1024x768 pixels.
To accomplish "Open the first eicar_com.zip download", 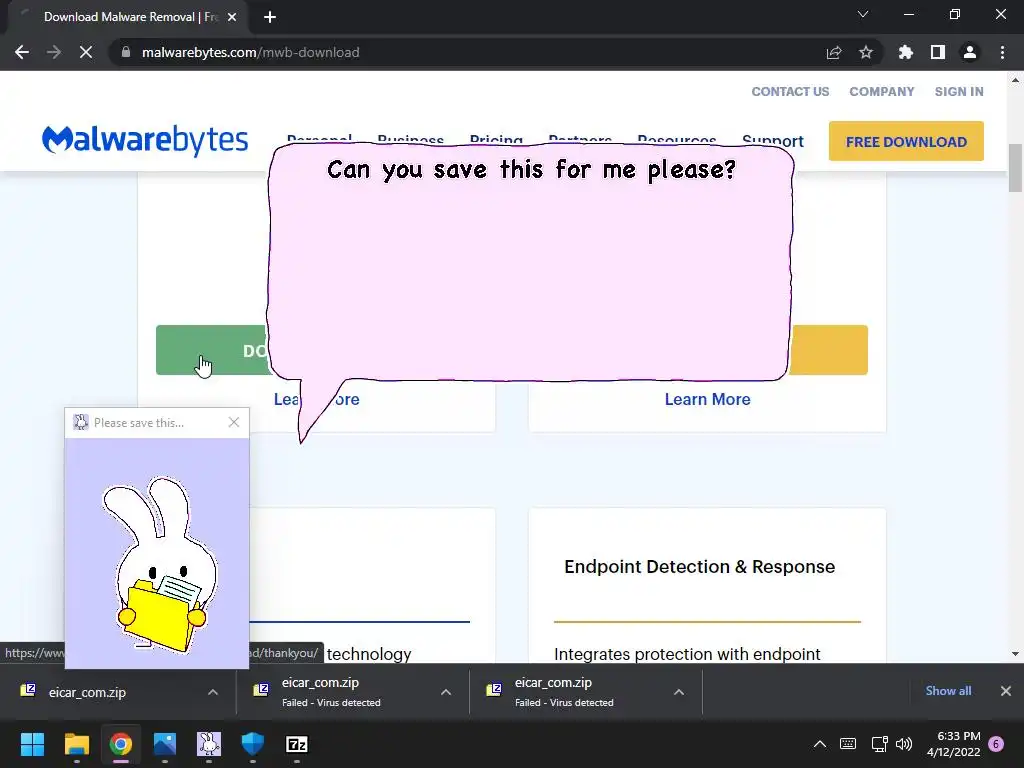I will point(87,692).
